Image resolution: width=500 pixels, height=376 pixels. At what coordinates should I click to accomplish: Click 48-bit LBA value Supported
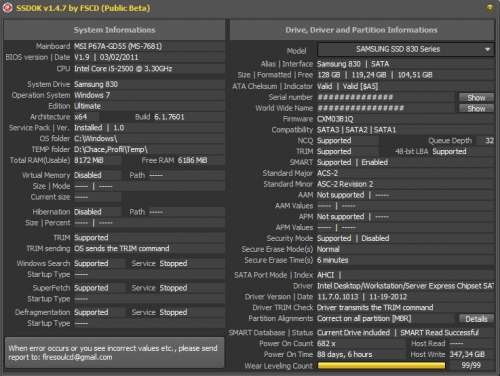[449, 152]
